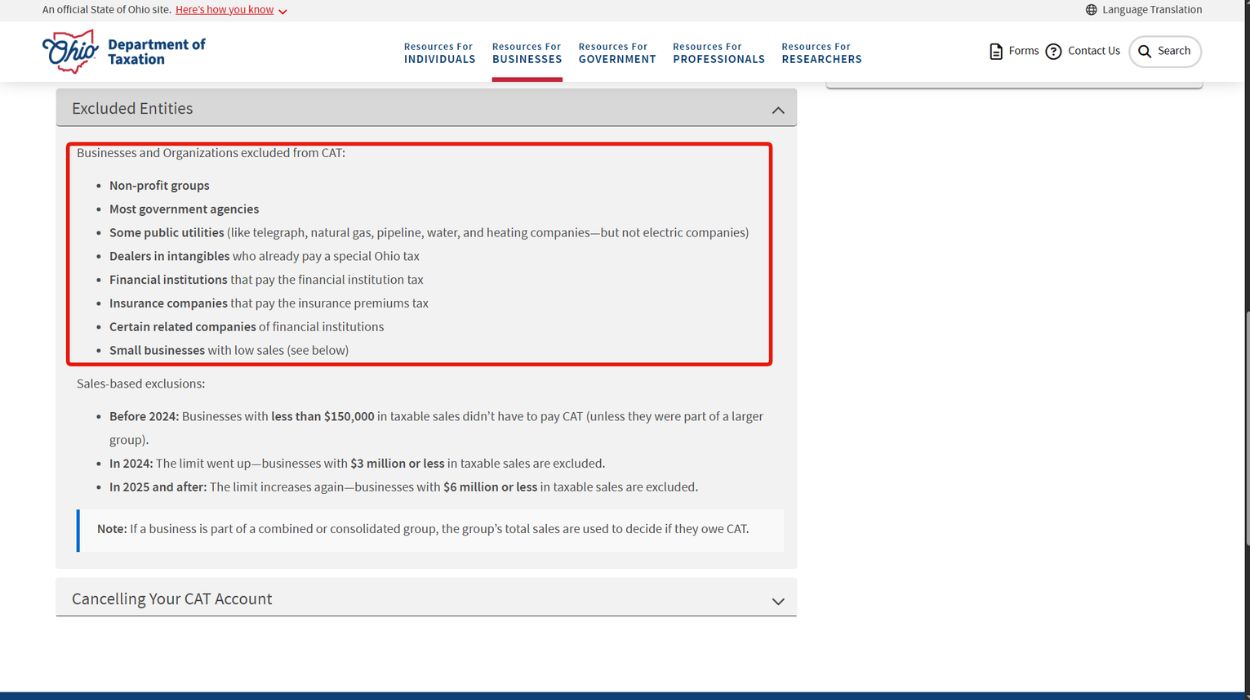Collapse the Excluded Entities accordion
1250x700 pixels.
point(778,110)
